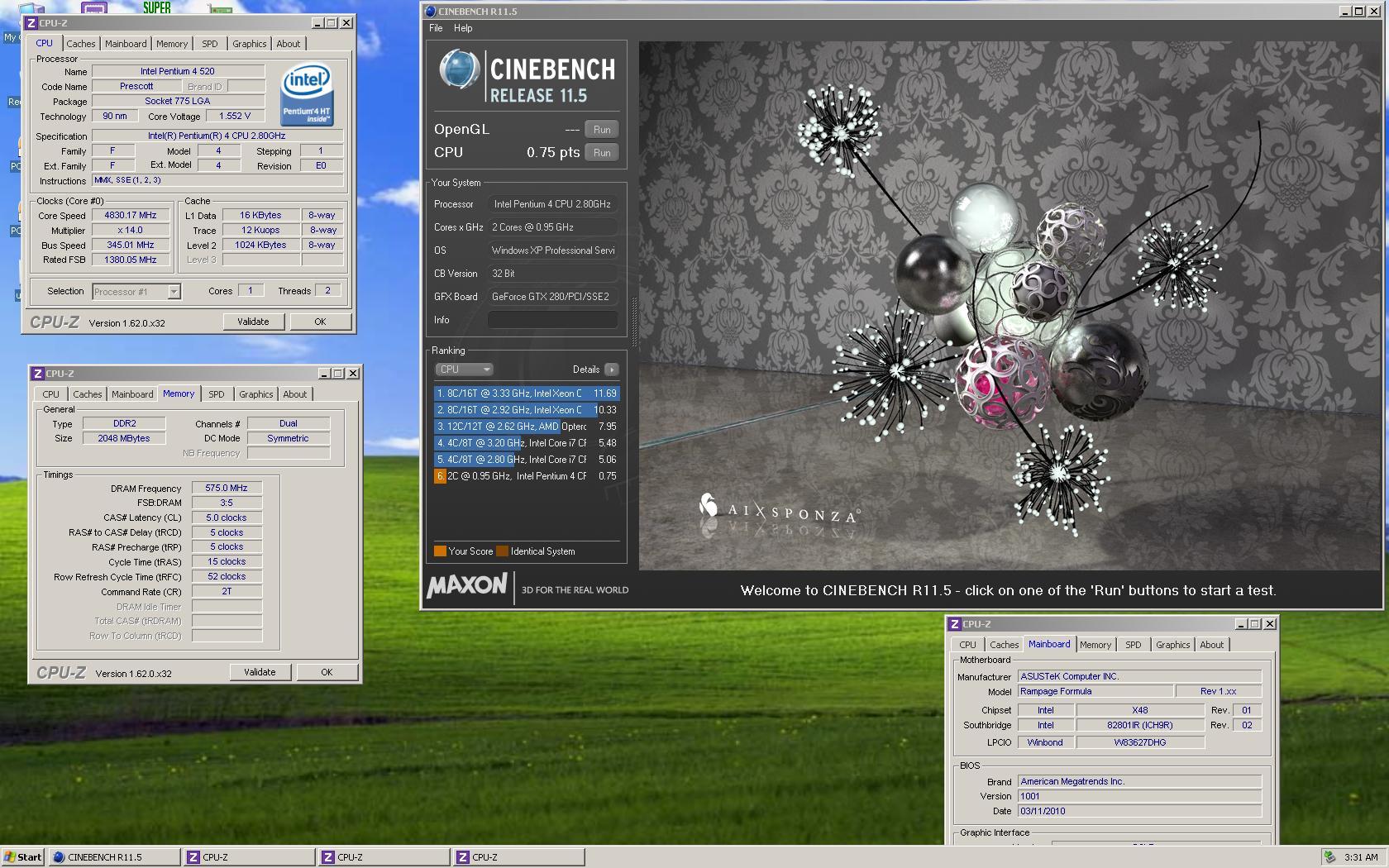
Task: Switch to Mainboard tab in CPU window
Action: pos(126,44)
